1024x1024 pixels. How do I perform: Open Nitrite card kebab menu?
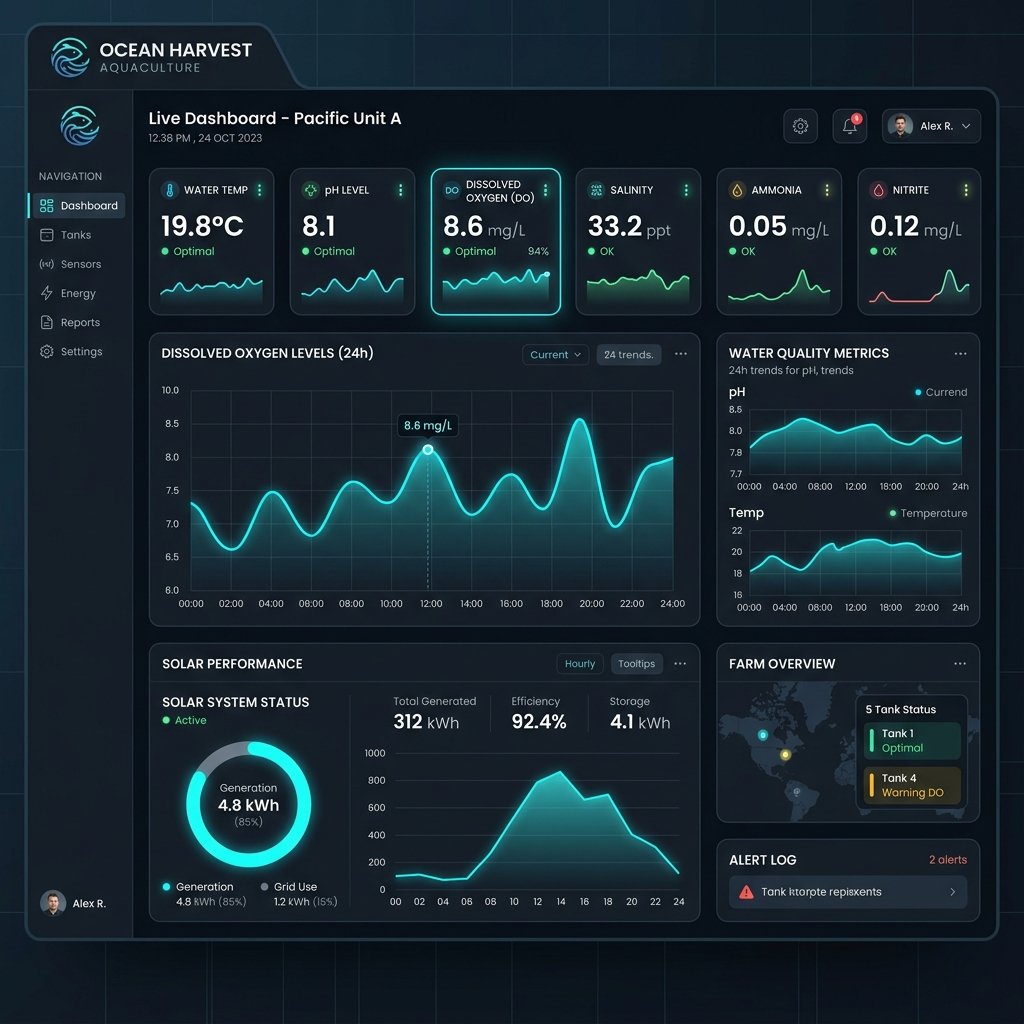(966, 190)
